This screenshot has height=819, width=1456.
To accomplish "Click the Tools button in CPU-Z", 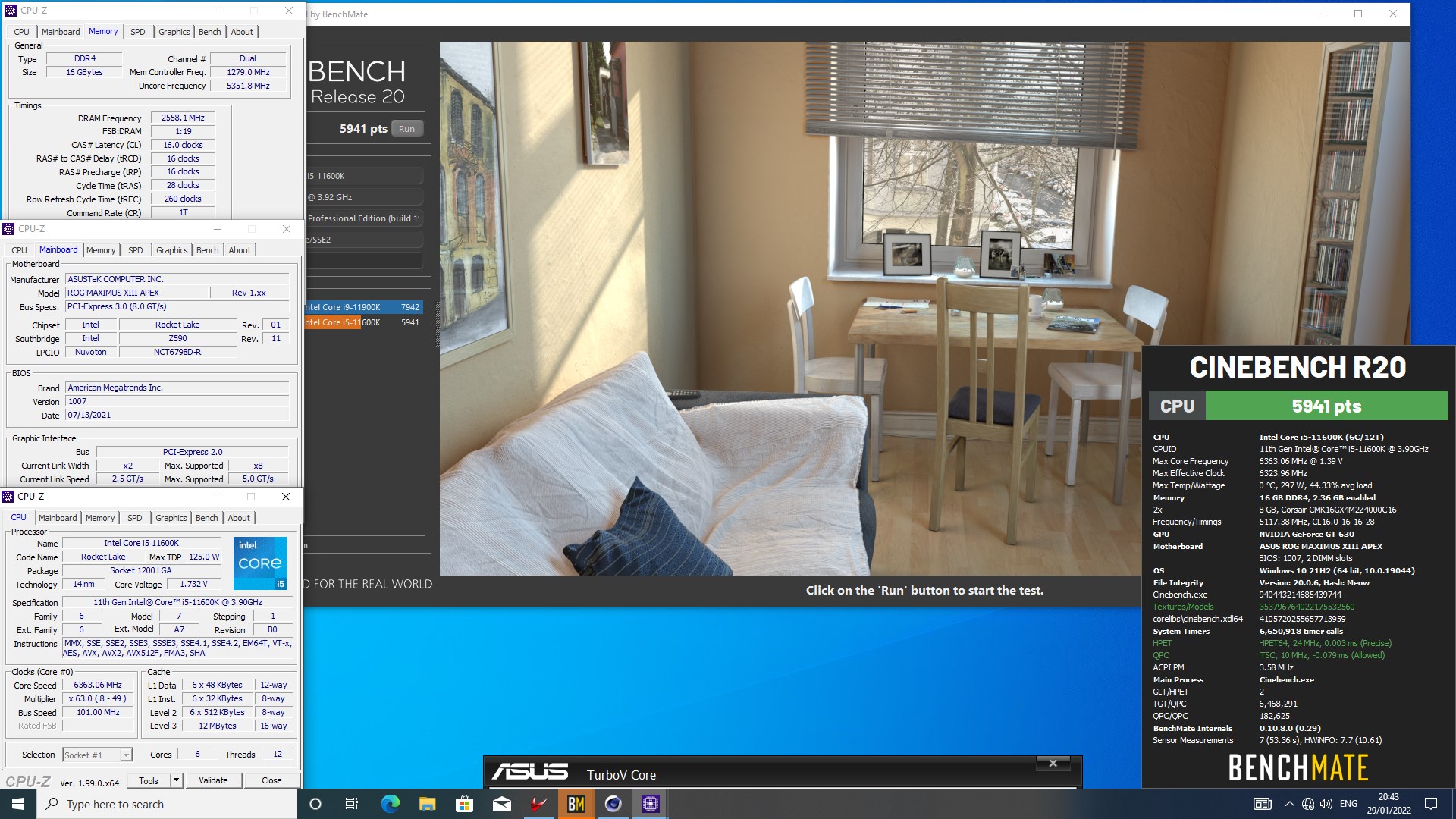I will coord(149,780).
